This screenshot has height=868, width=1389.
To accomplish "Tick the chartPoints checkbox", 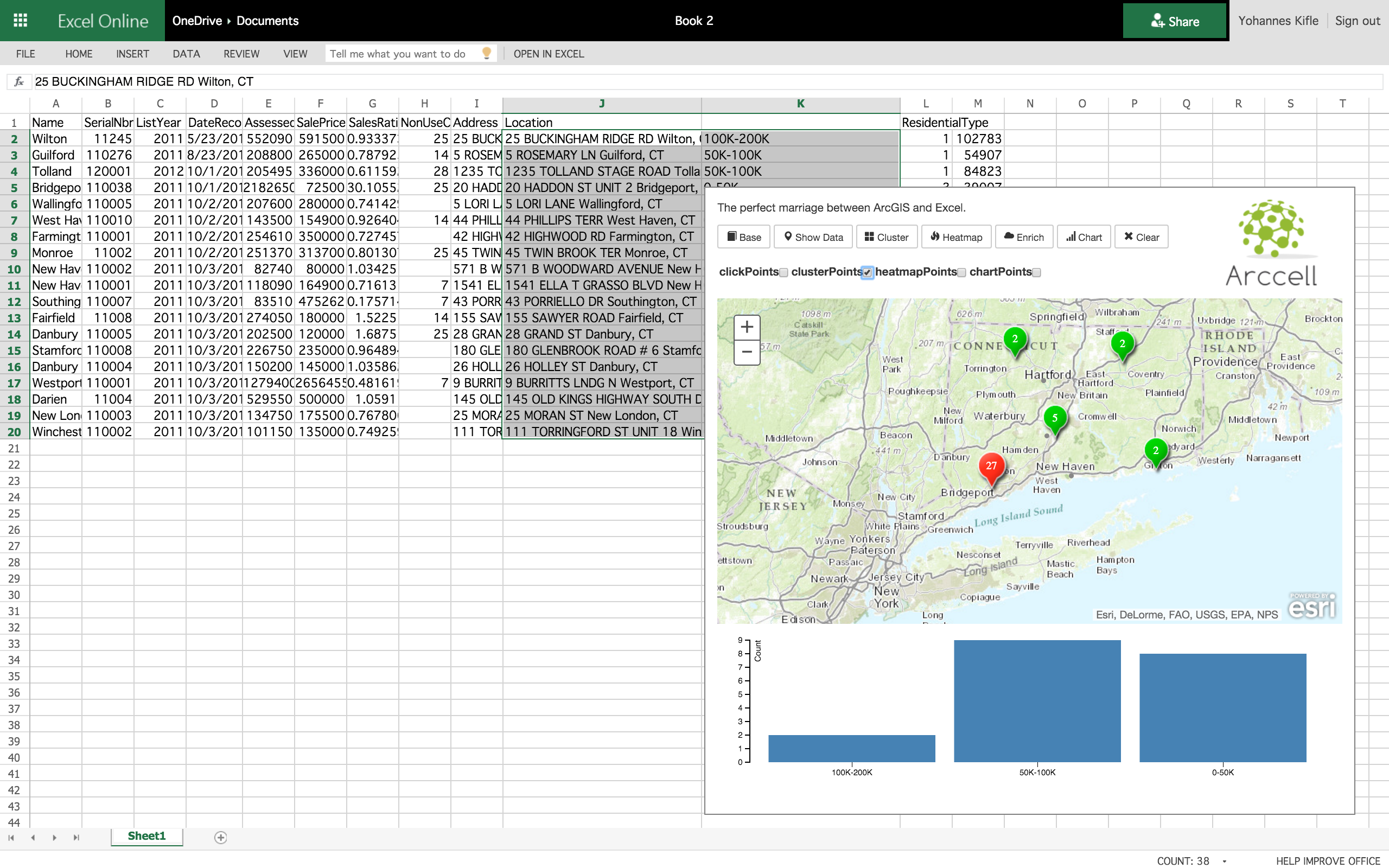I will [x=1036, y=273].
